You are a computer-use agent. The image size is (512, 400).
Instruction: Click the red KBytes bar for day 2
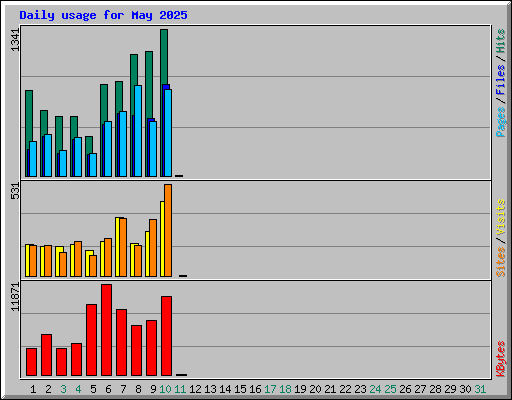tap(47, 355)
